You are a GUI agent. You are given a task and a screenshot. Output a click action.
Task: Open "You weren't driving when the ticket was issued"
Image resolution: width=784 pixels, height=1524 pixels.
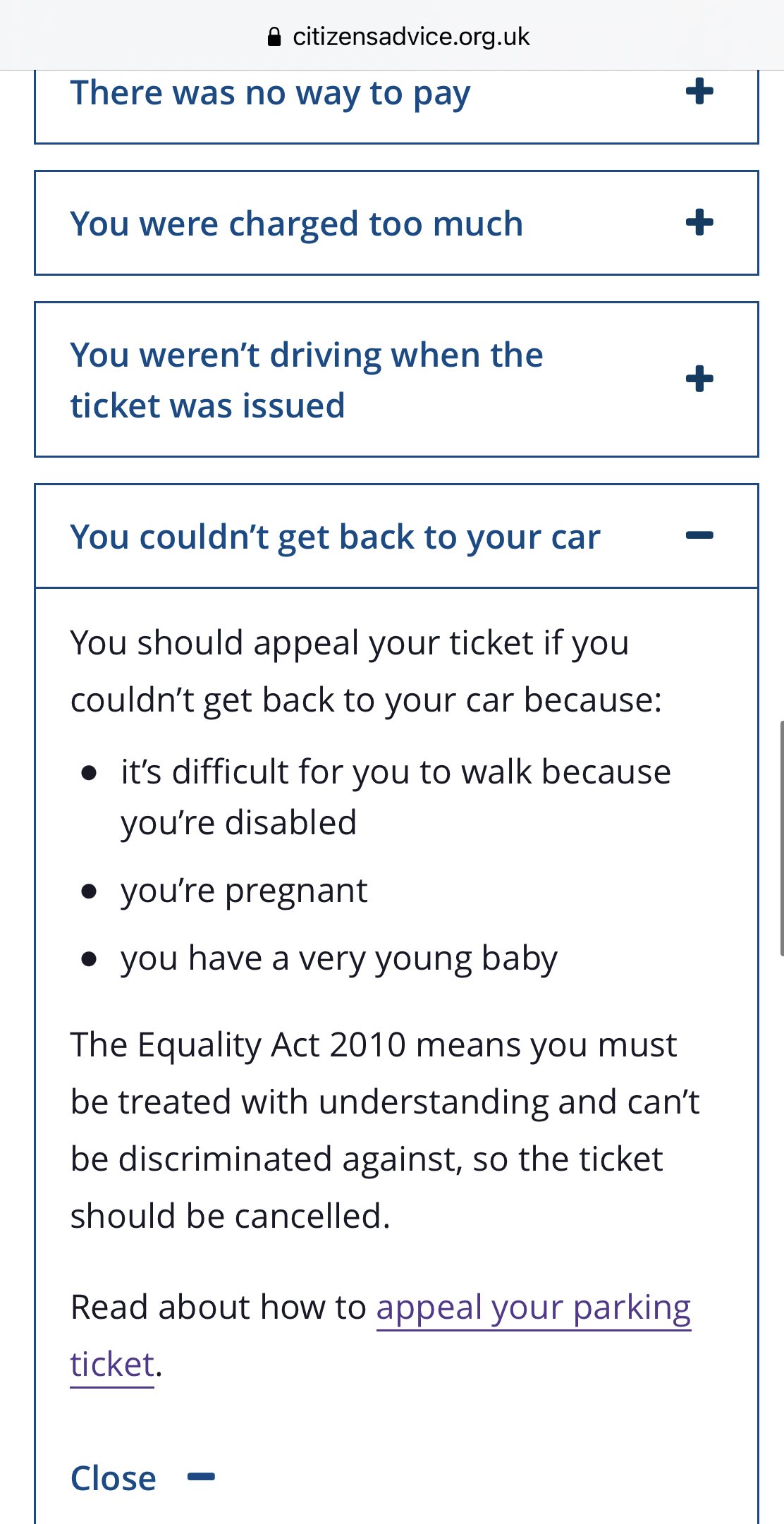[x=307, y=380]
